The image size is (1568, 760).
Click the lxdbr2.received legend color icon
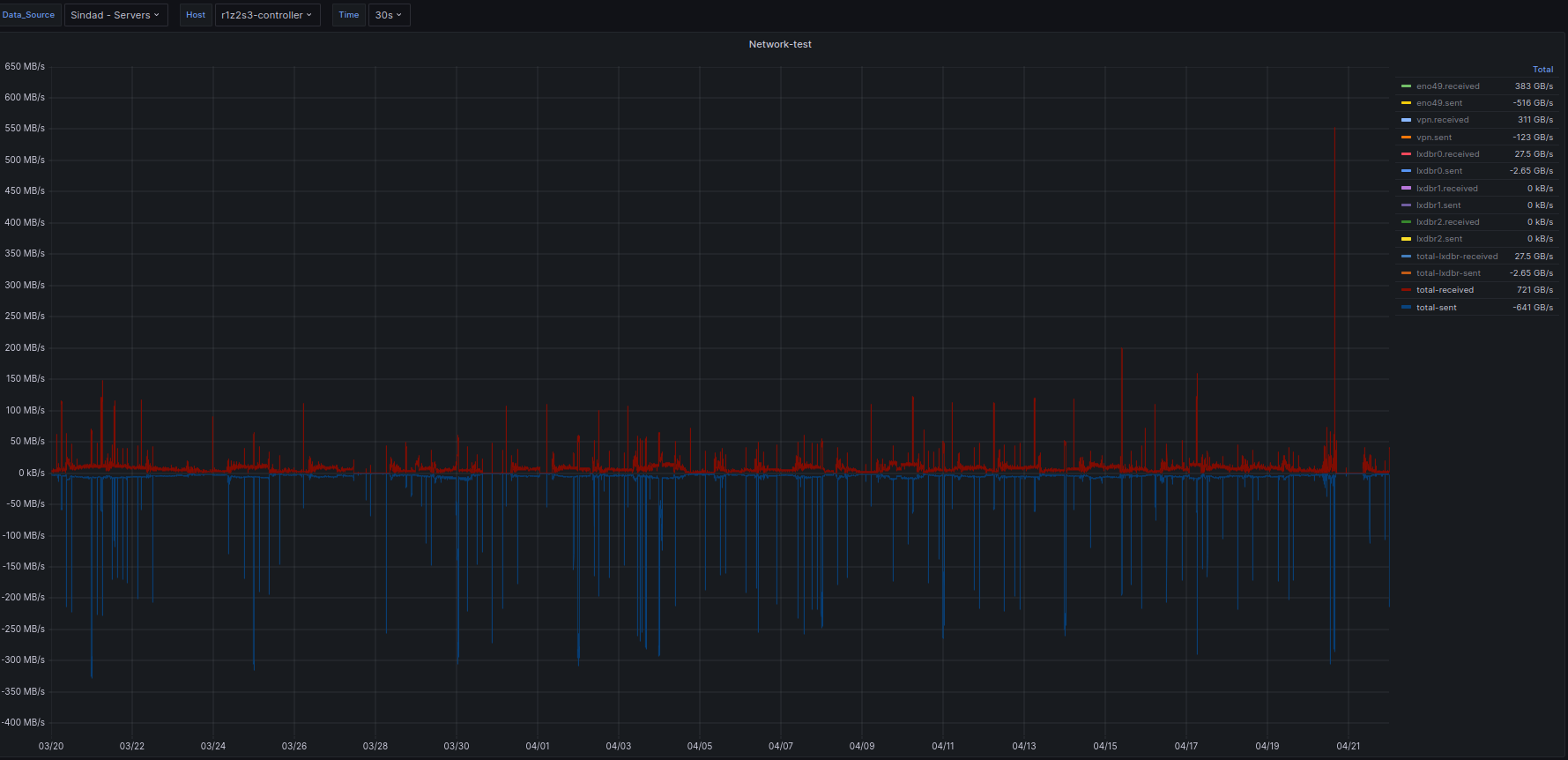click(1406, 222)
